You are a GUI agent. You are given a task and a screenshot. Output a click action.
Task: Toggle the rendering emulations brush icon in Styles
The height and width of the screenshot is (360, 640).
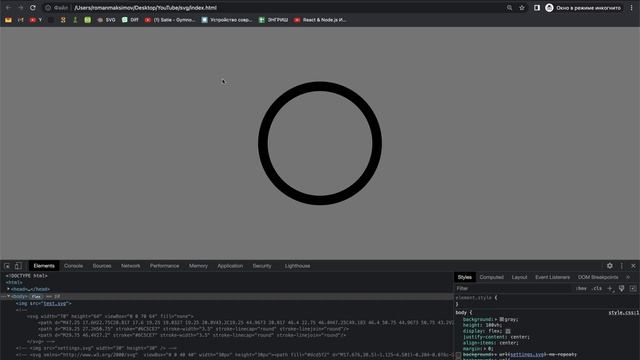pyautogui.click(x=621, y=289)
